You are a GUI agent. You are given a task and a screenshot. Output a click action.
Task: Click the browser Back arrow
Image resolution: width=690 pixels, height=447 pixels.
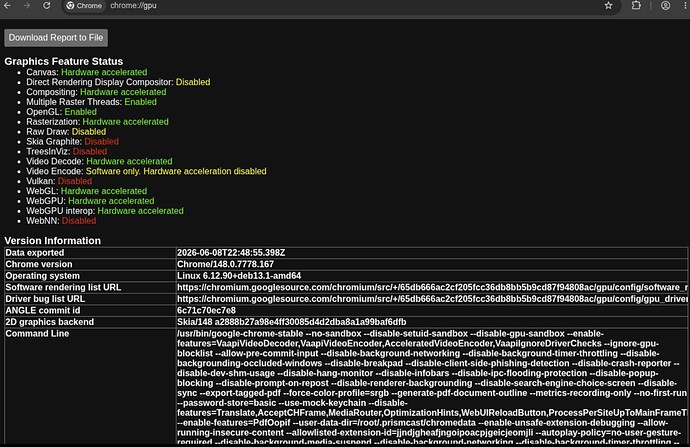point(7,6)
